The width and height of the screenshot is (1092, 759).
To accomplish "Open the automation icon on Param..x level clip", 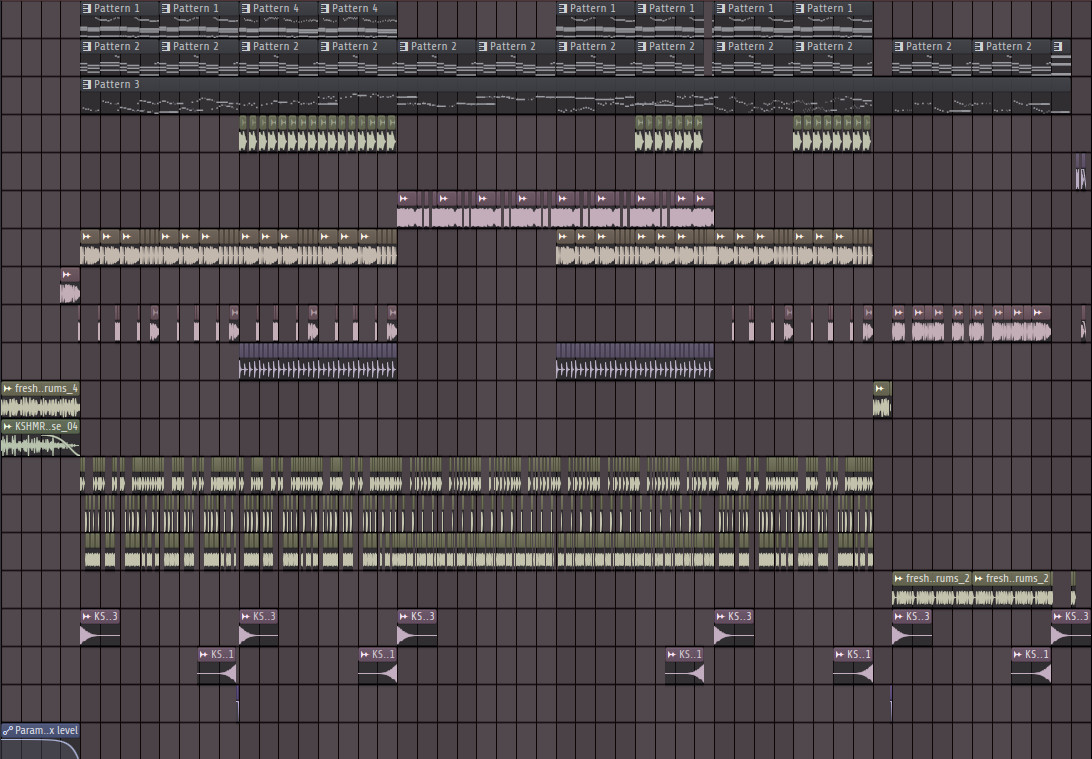I will (8, 730).
